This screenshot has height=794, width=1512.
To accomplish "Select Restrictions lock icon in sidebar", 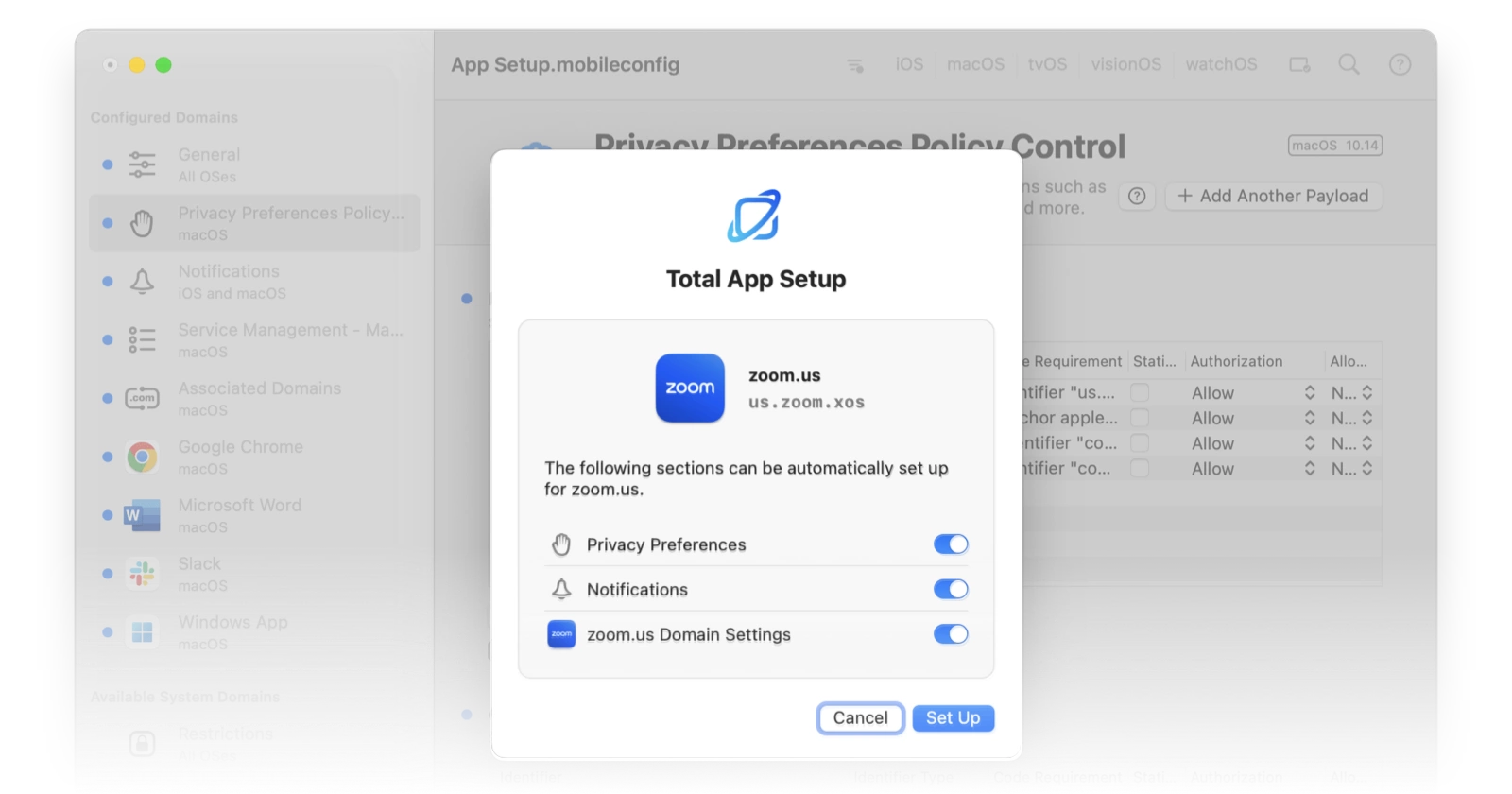I will (142, 744).
